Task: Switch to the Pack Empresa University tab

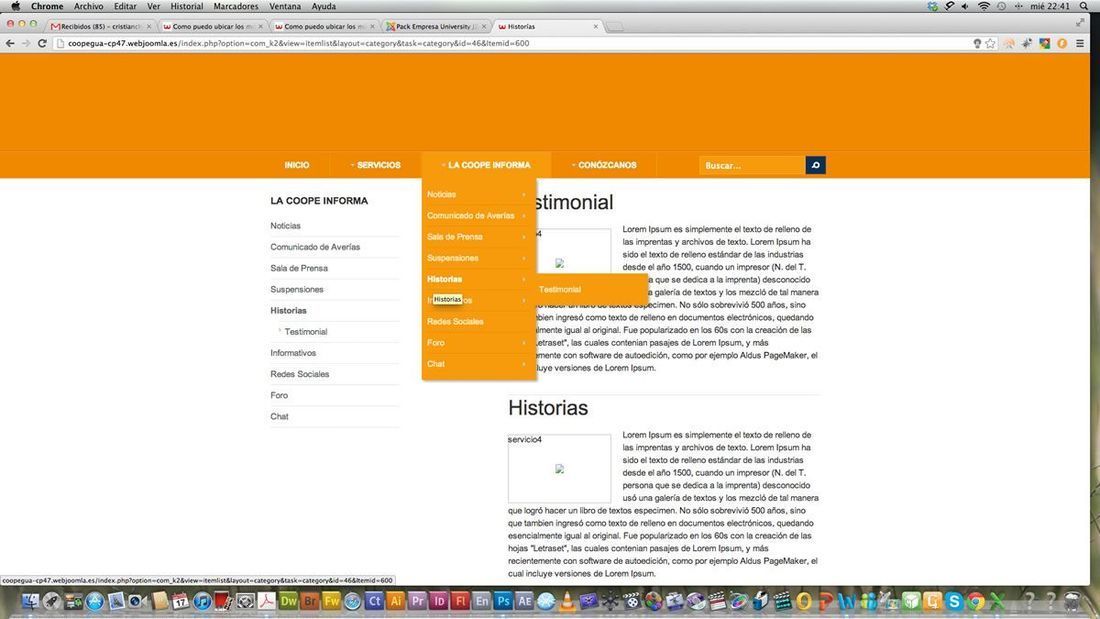Action: [x=435, y=27]
